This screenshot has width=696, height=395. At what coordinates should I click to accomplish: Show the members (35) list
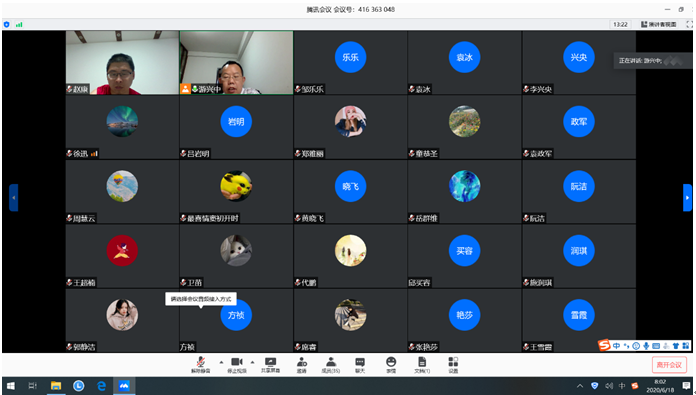(331, 365)
